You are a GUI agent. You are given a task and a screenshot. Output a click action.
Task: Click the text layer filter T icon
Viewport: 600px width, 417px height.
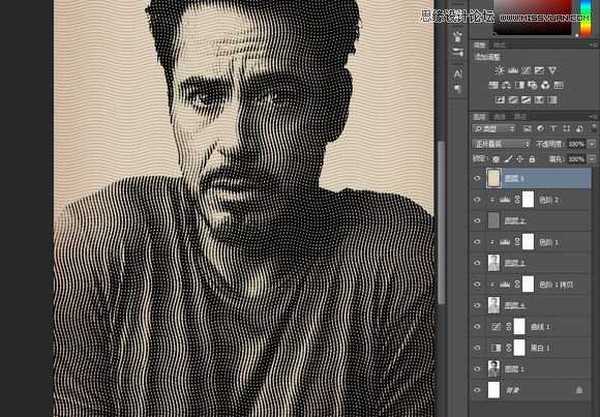[x=555, y=130]
